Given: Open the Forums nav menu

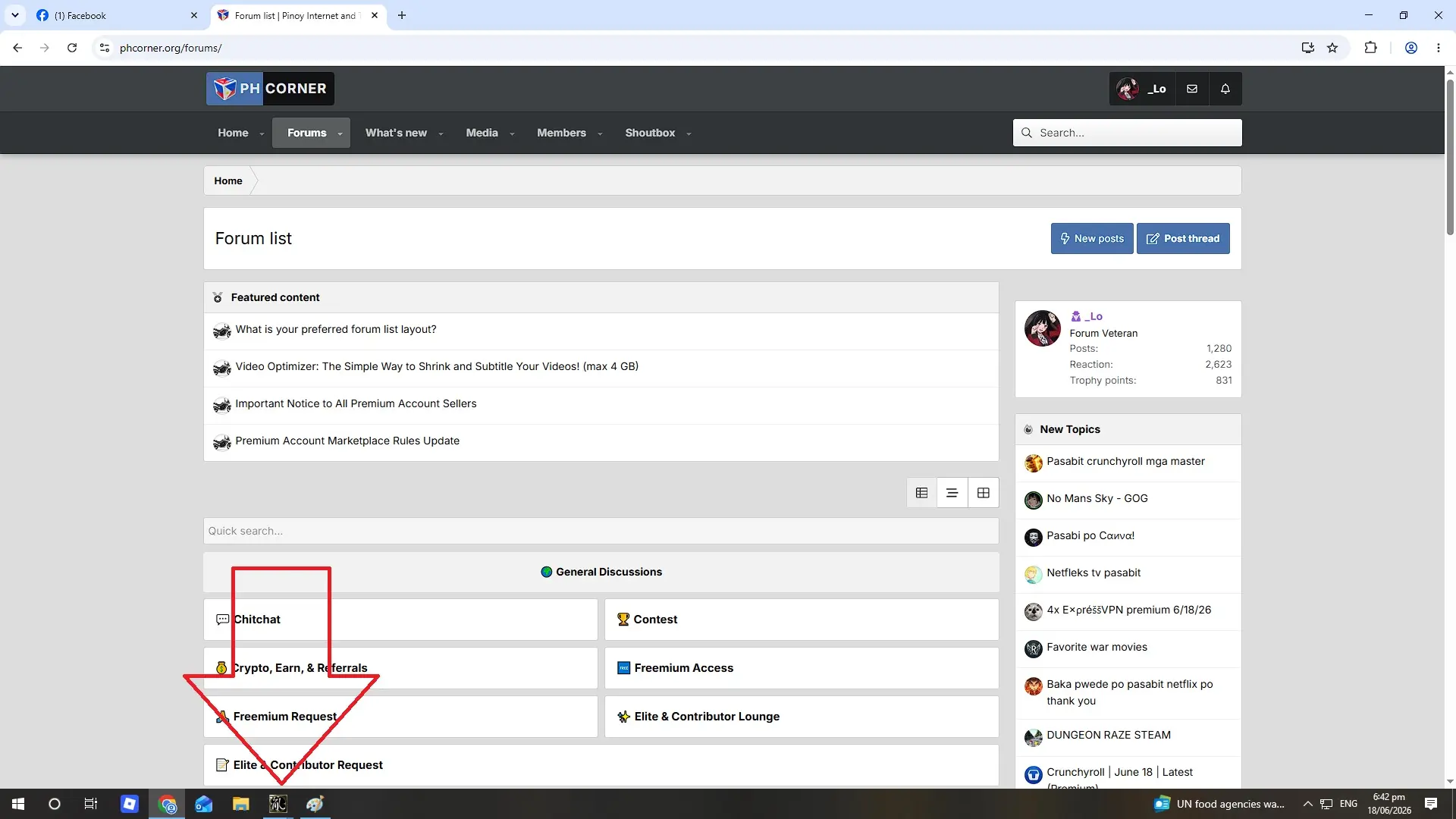Looking at the screenshot, I should (306, 133).
